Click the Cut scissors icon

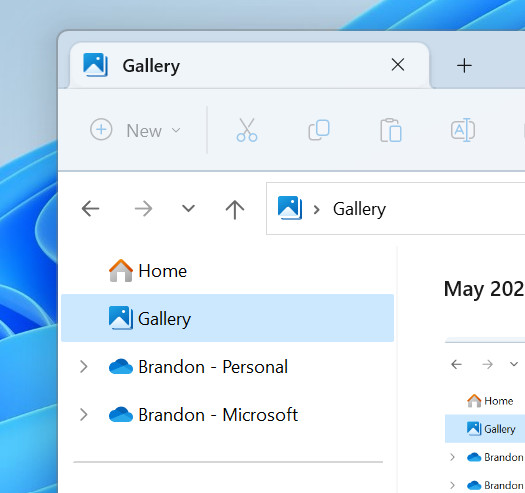pos(247,130)
